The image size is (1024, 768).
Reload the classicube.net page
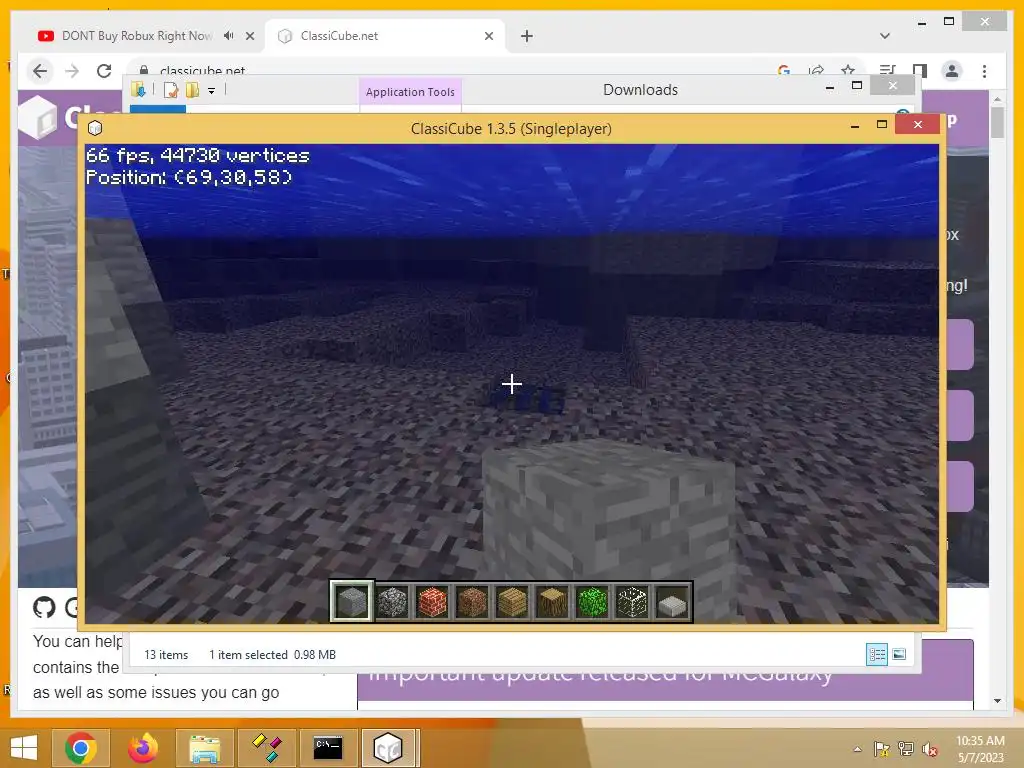[104, 71]
